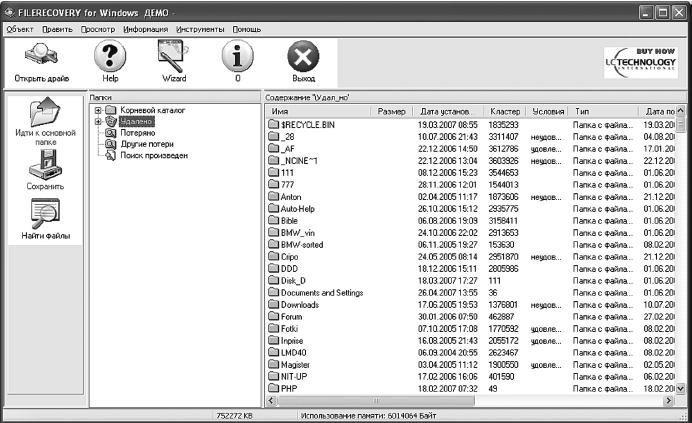Click the Выход exit icon
The height and width of the screenshot is (423, 692).
click(303, 57)
